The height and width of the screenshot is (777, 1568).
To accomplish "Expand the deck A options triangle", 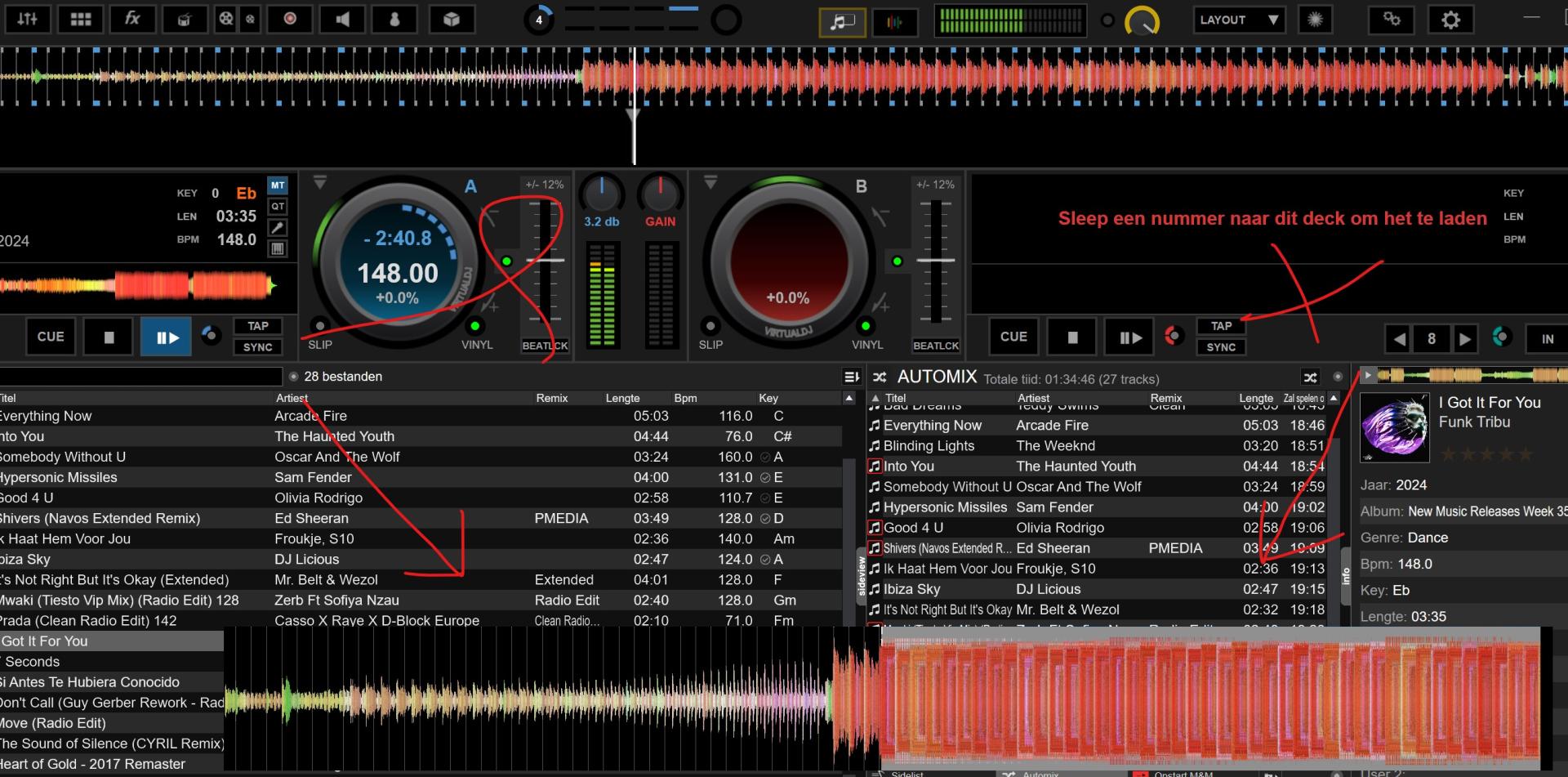I will [320, 181].
